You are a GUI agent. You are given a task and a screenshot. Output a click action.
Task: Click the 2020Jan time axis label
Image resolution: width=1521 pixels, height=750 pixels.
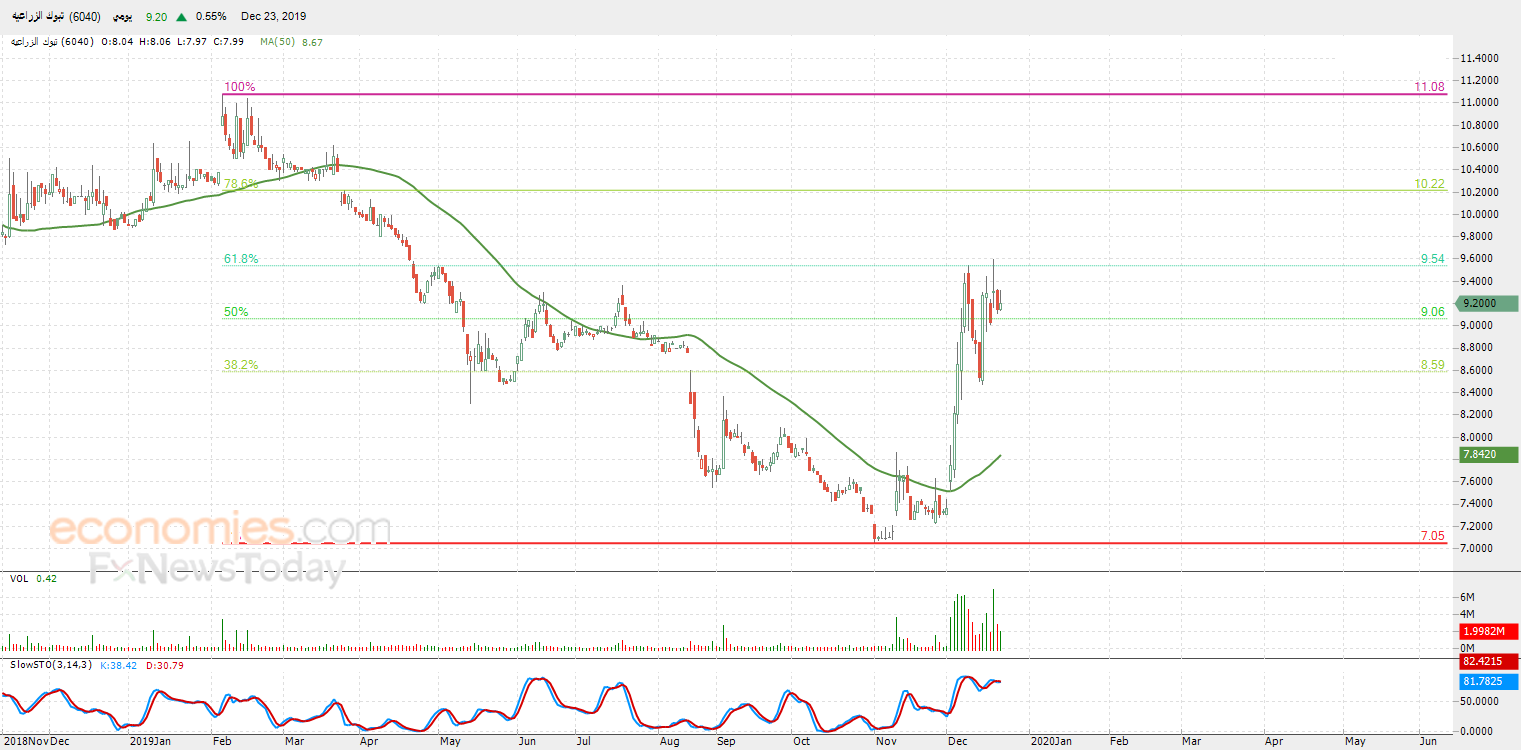1051,742
